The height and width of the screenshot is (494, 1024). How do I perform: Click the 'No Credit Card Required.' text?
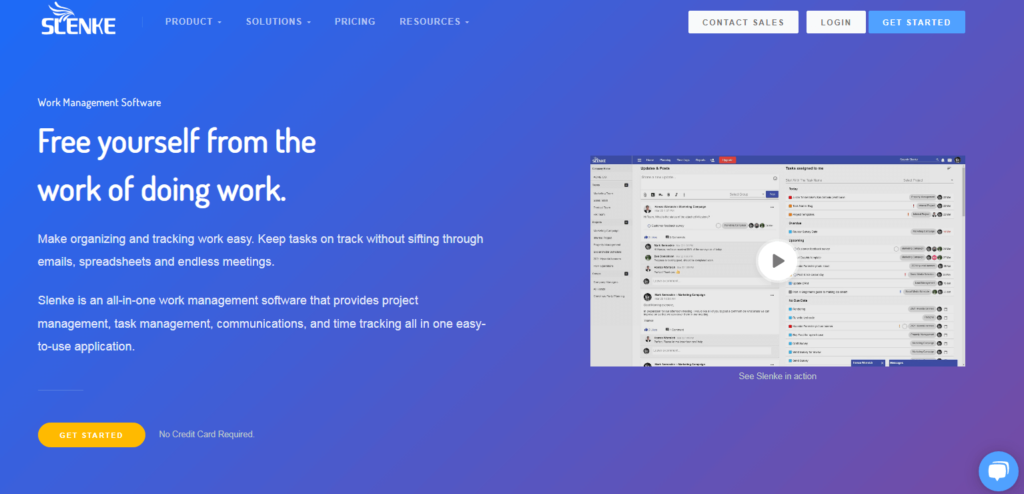206,435
